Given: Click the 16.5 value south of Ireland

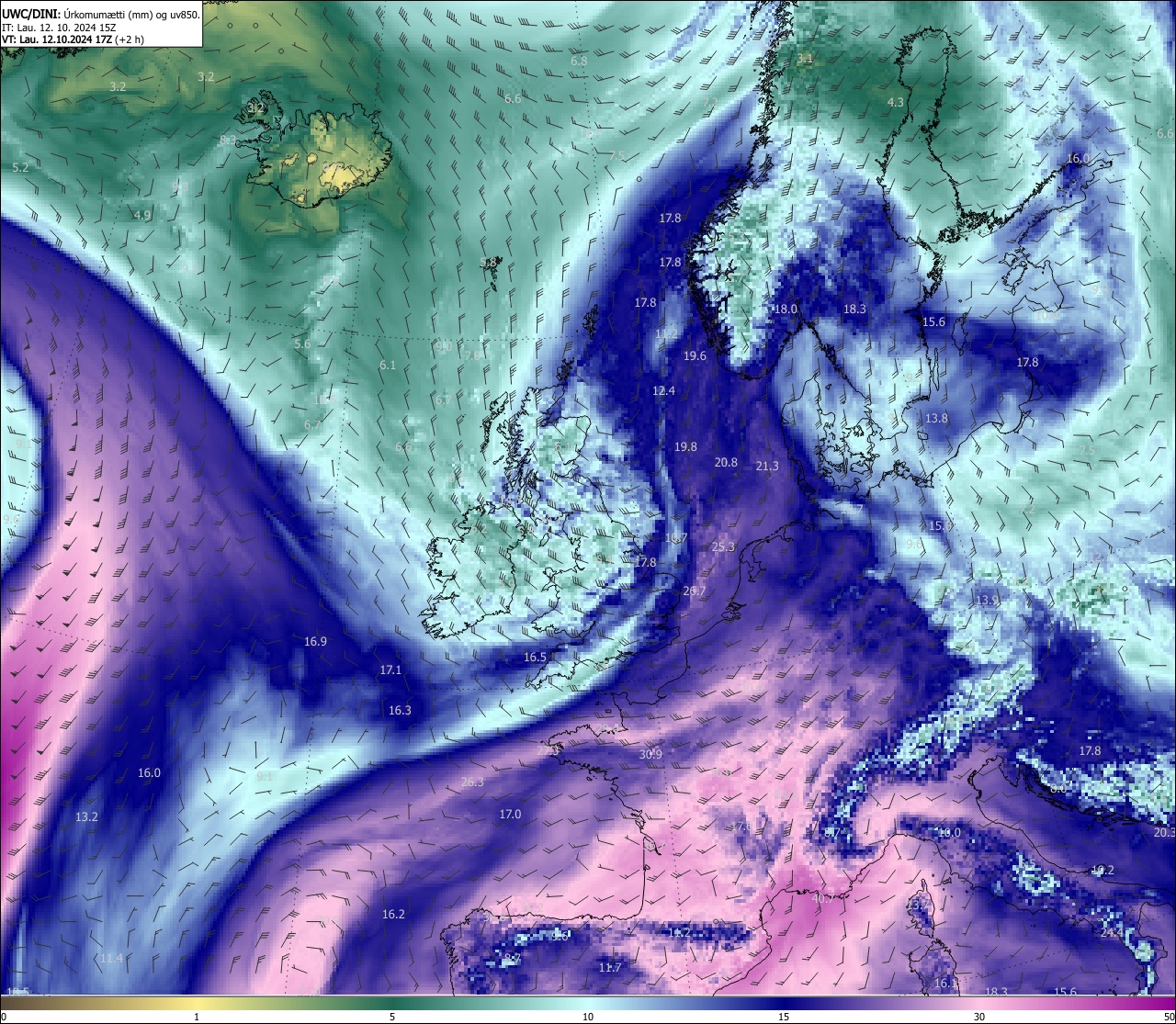Looking at the screenshot, I should pyautogui.click(x=535, y=657).
